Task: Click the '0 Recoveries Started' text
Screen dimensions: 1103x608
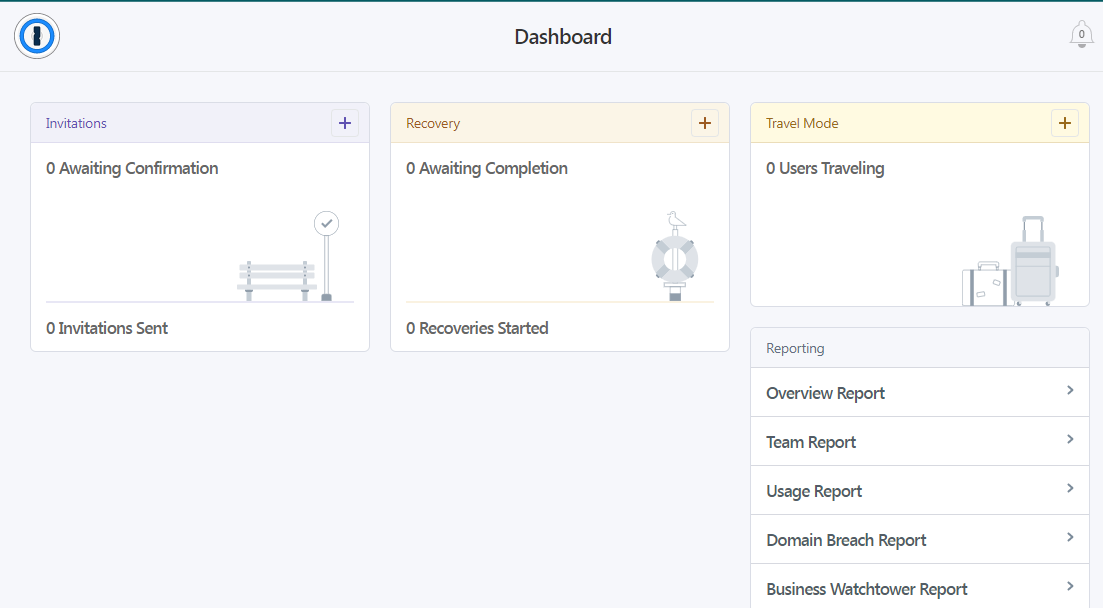Action: coord(477,328)
